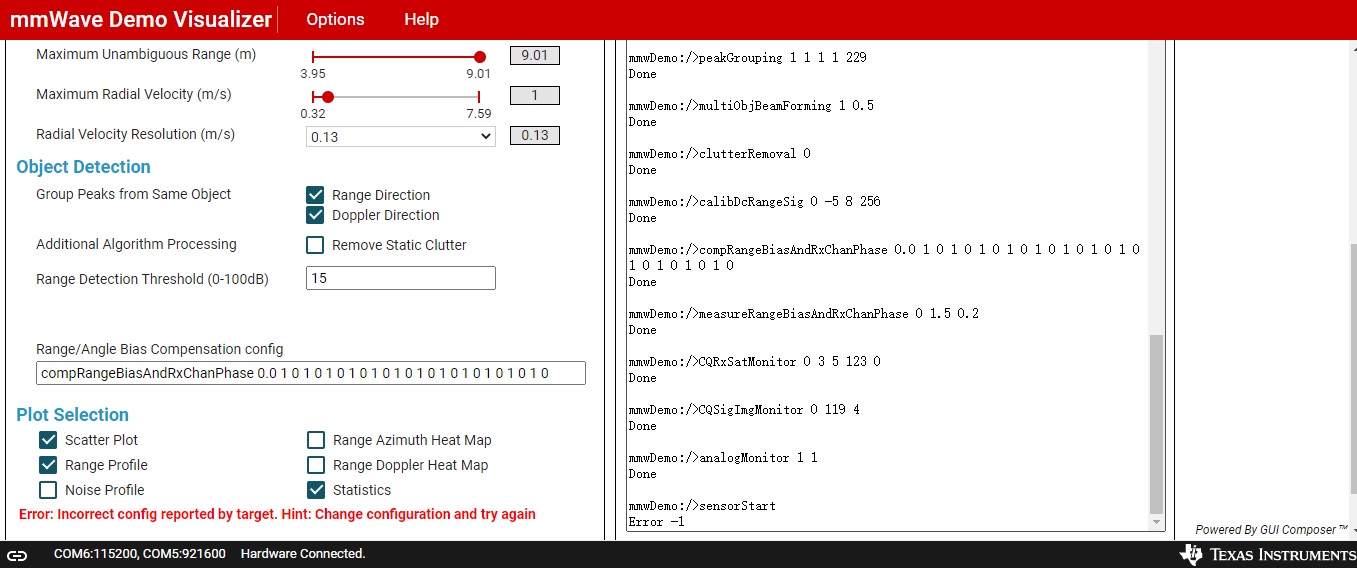
Task: Click the CQRxSatMonitor console line
Action: coord(754,362)
